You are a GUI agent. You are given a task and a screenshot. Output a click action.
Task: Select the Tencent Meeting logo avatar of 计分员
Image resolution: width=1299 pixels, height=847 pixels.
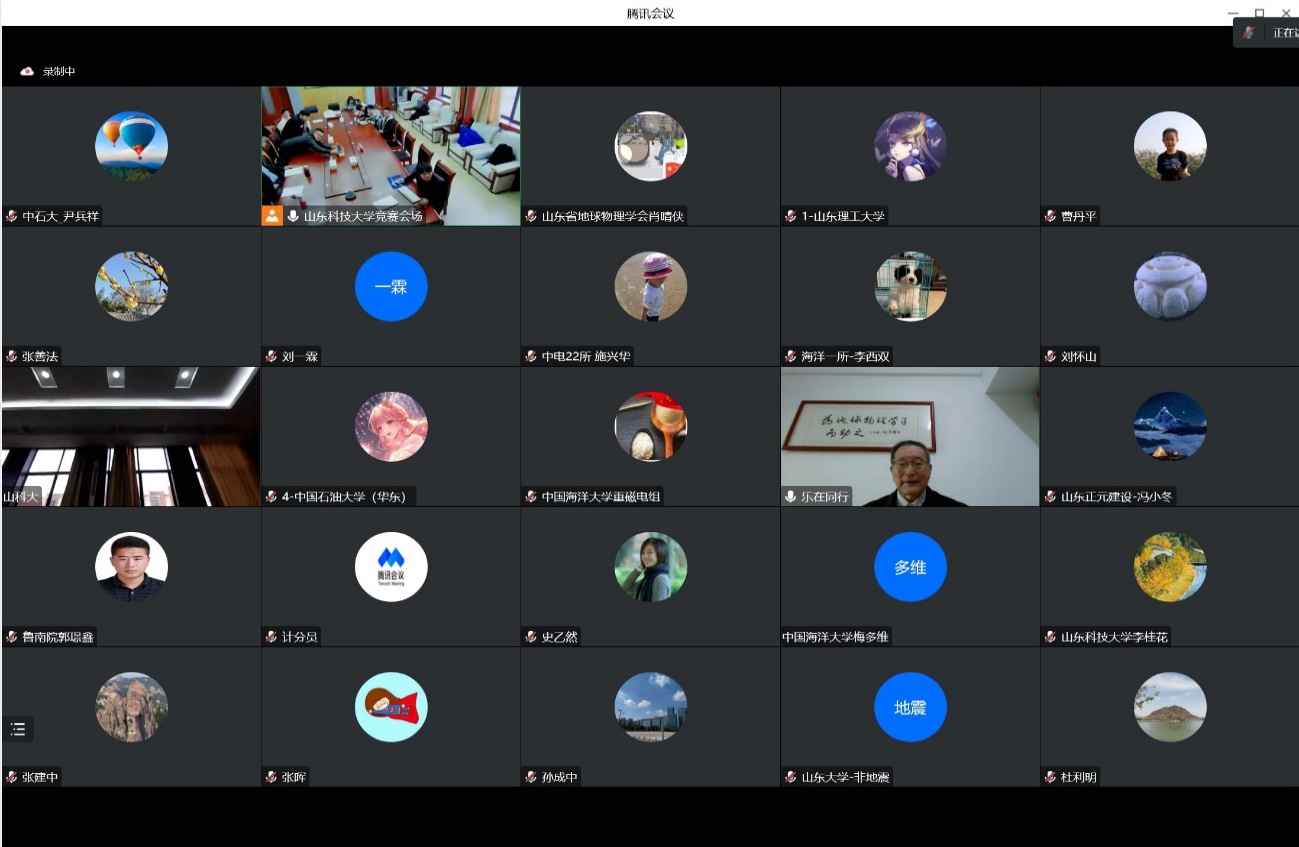coord(391,567)
